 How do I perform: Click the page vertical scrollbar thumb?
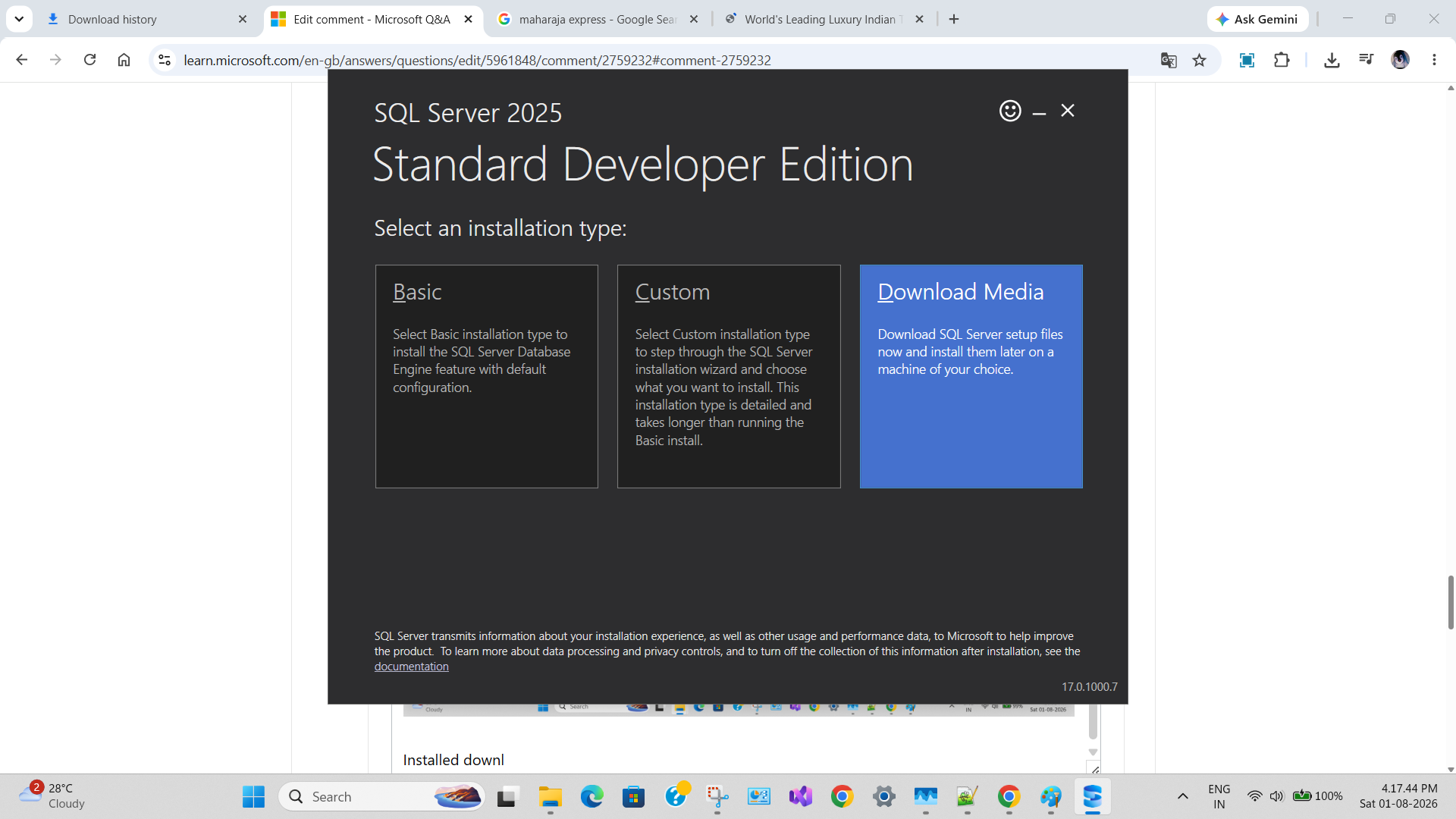pyautogui.click(x=1450, y=603)
